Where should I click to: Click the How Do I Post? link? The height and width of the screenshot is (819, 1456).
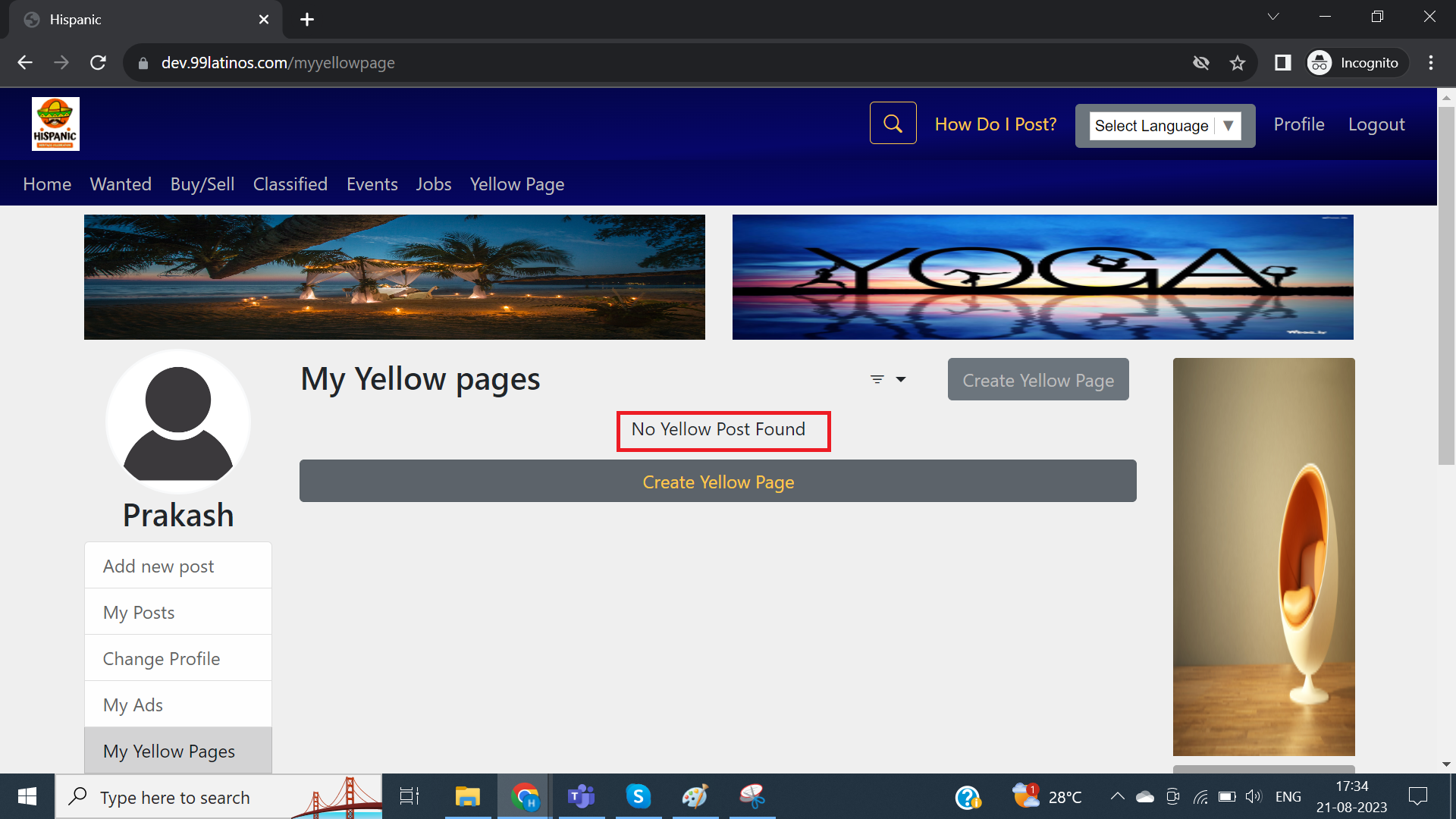(995, 124)
